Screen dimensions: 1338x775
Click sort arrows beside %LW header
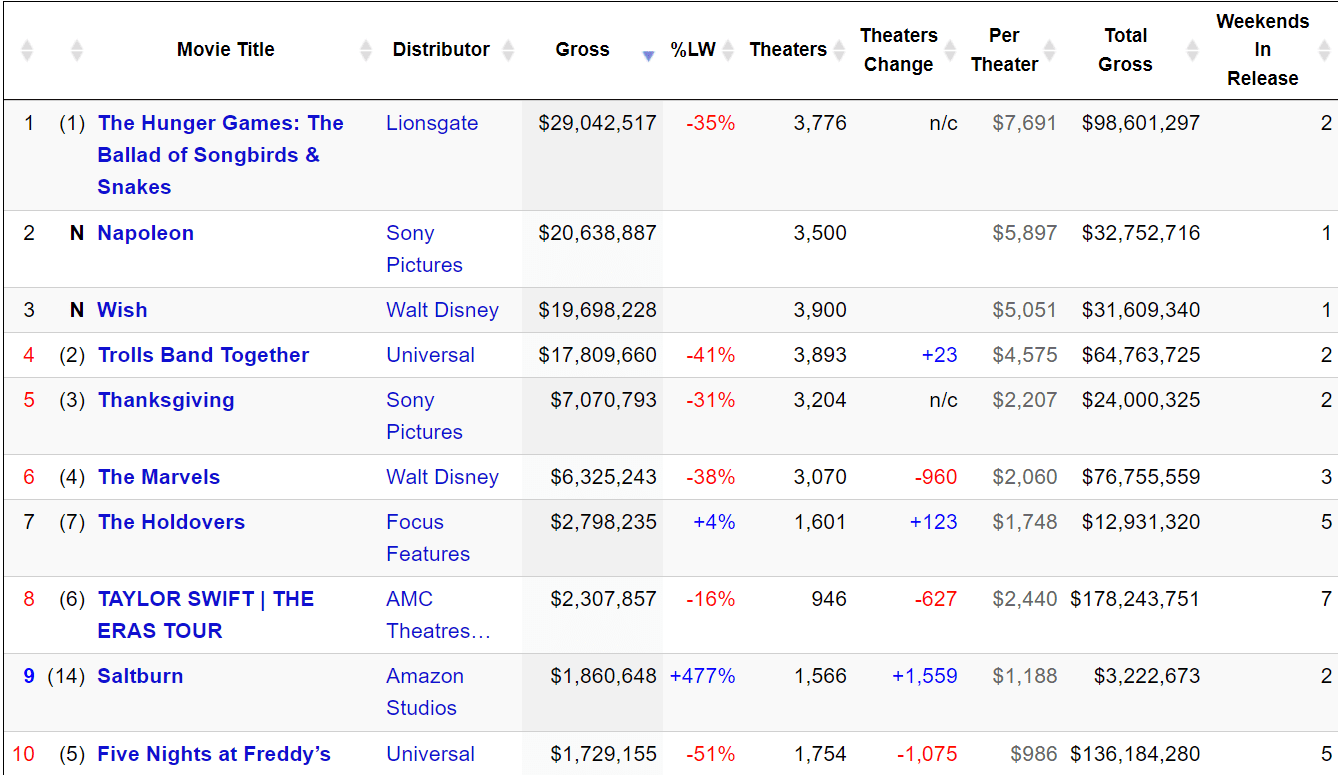click(728, 50)
